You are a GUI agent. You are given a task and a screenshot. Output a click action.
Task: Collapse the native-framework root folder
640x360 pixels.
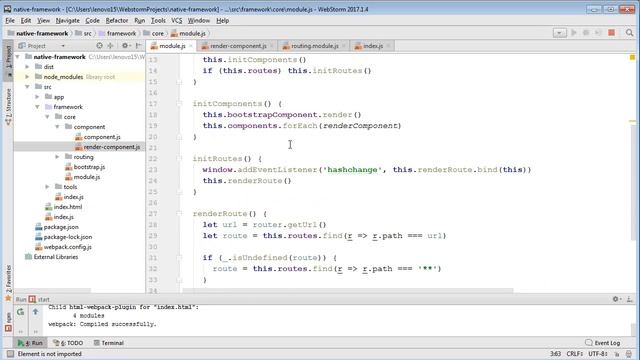pyautogui.click(x=18, y=57)
